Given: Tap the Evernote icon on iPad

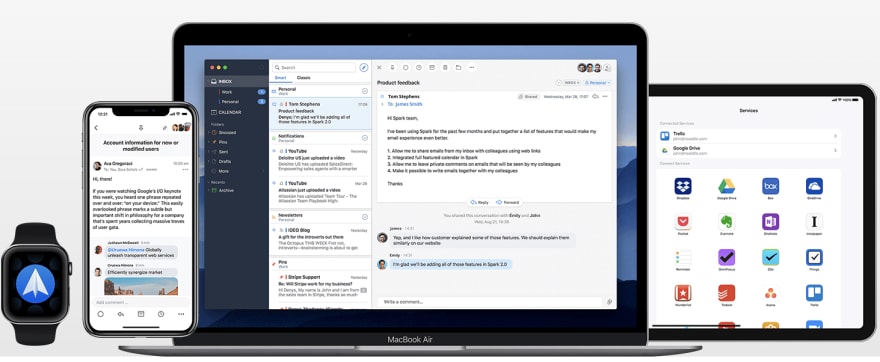Looking at the screenshot, I should click(727, 222).
